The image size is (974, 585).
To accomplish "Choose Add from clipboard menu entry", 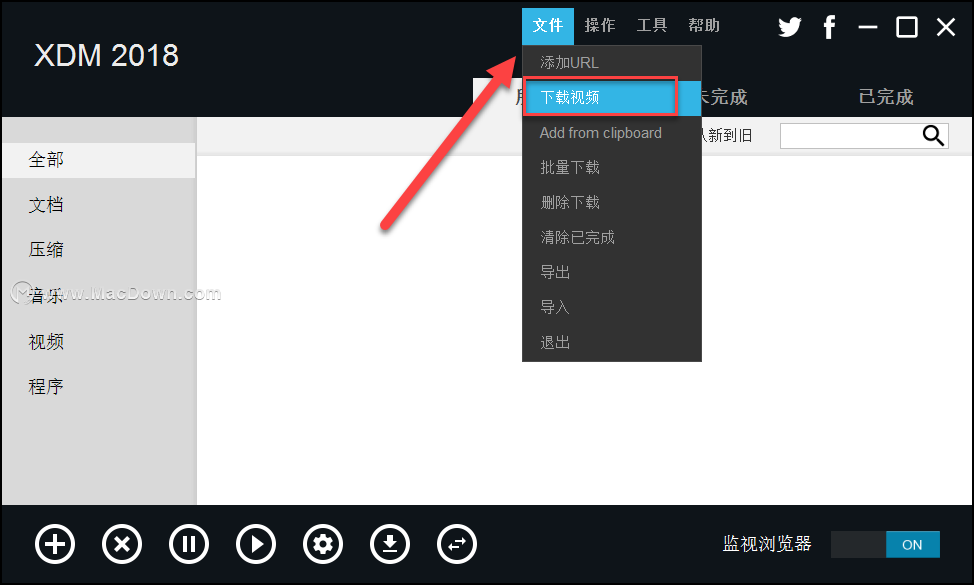I will (x=612, y=133).
